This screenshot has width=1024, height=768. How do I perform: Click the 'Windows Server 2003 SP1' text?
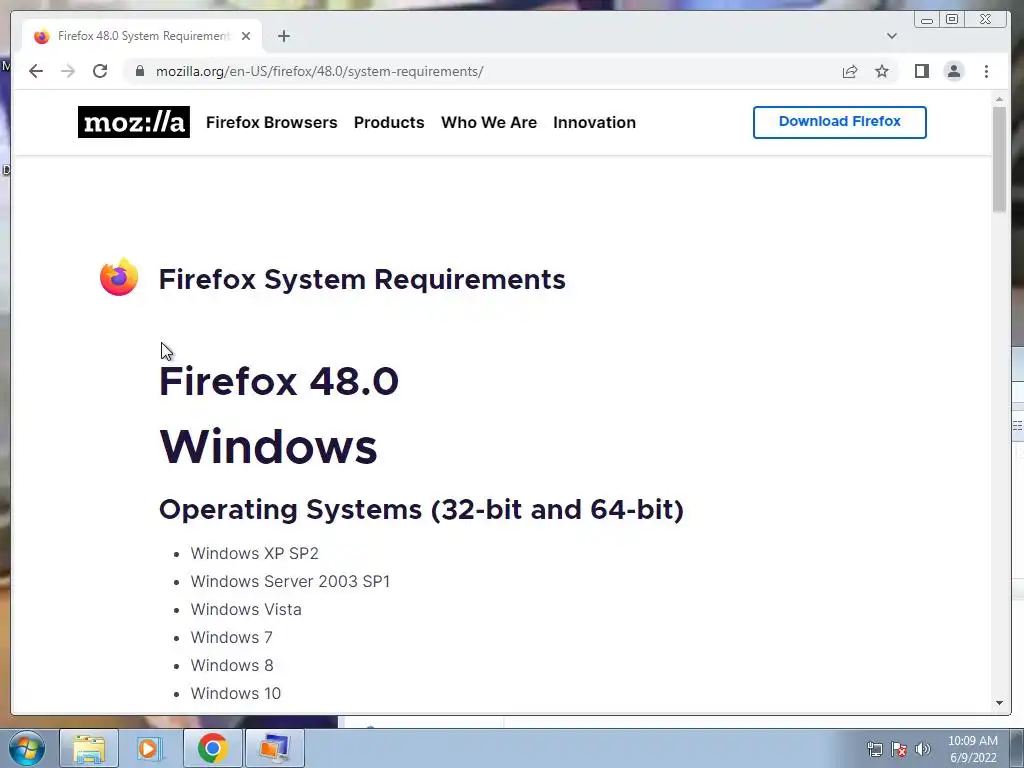click(x=290, y=581)
